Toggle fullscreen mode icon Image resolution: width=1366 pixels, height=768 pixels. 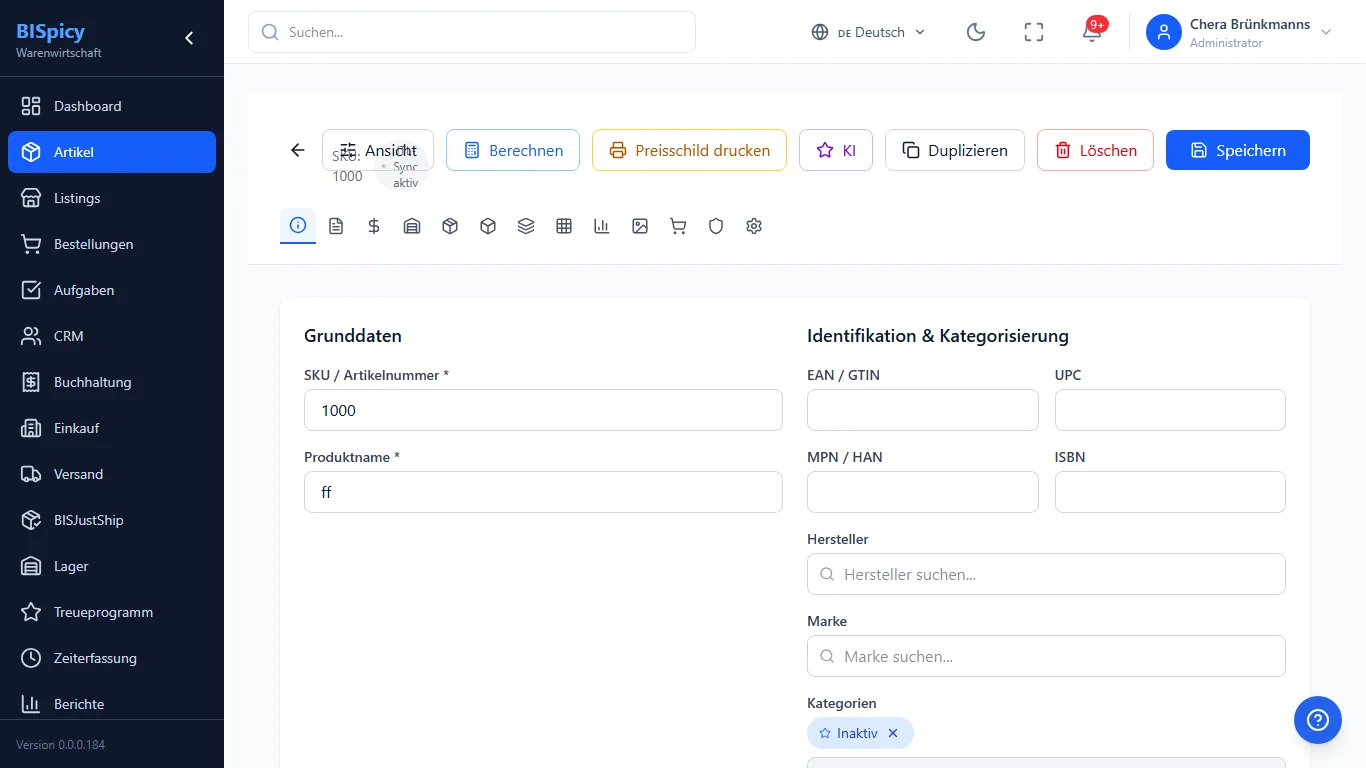(x=1034, y=32)
